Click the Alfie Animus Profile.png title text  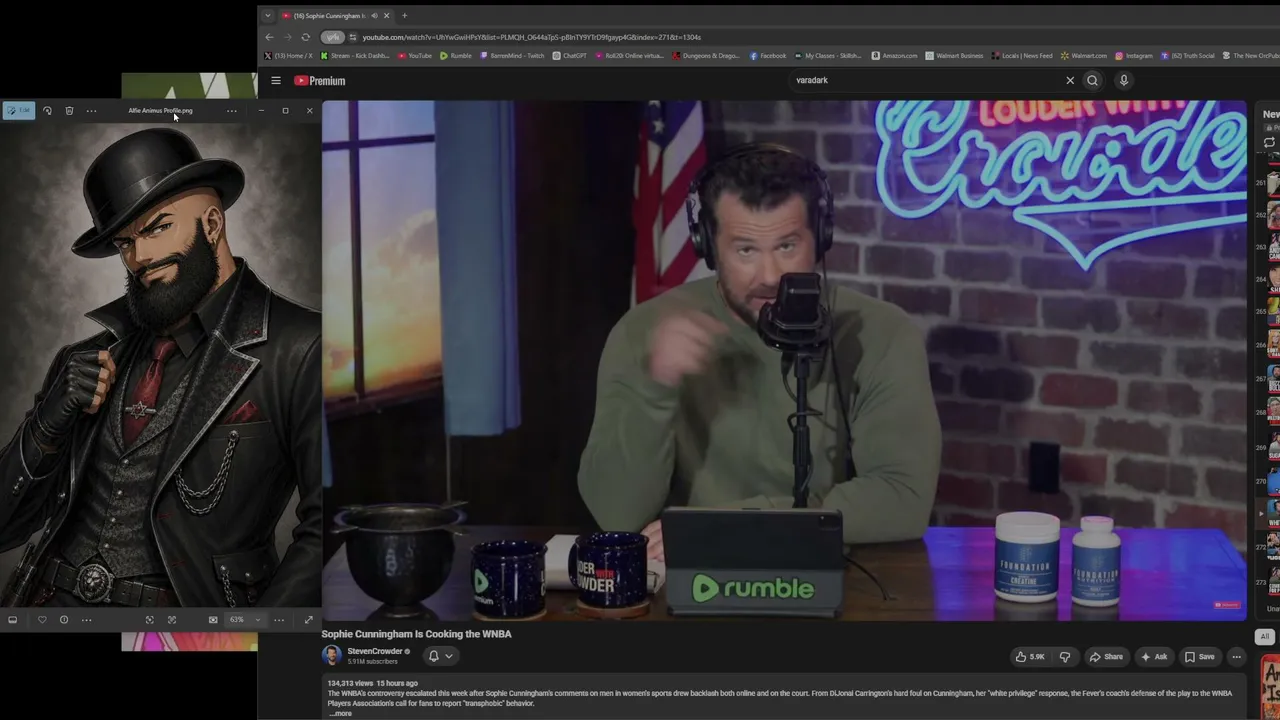click(x=160, y=111)
